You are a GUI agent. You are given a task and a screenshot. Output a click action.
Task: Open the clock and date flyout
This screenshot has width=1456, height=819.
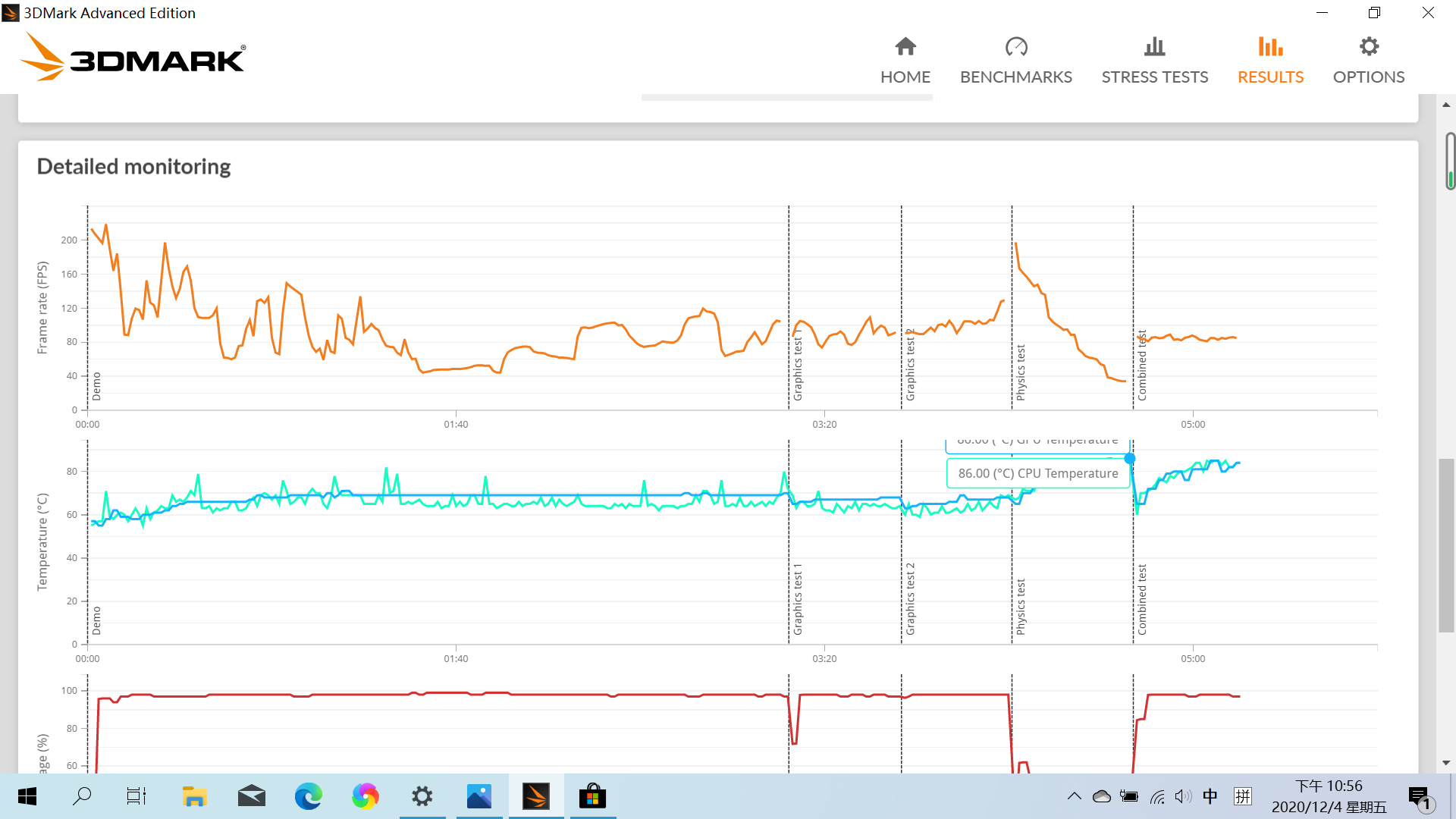click(x=1329, y=796)
